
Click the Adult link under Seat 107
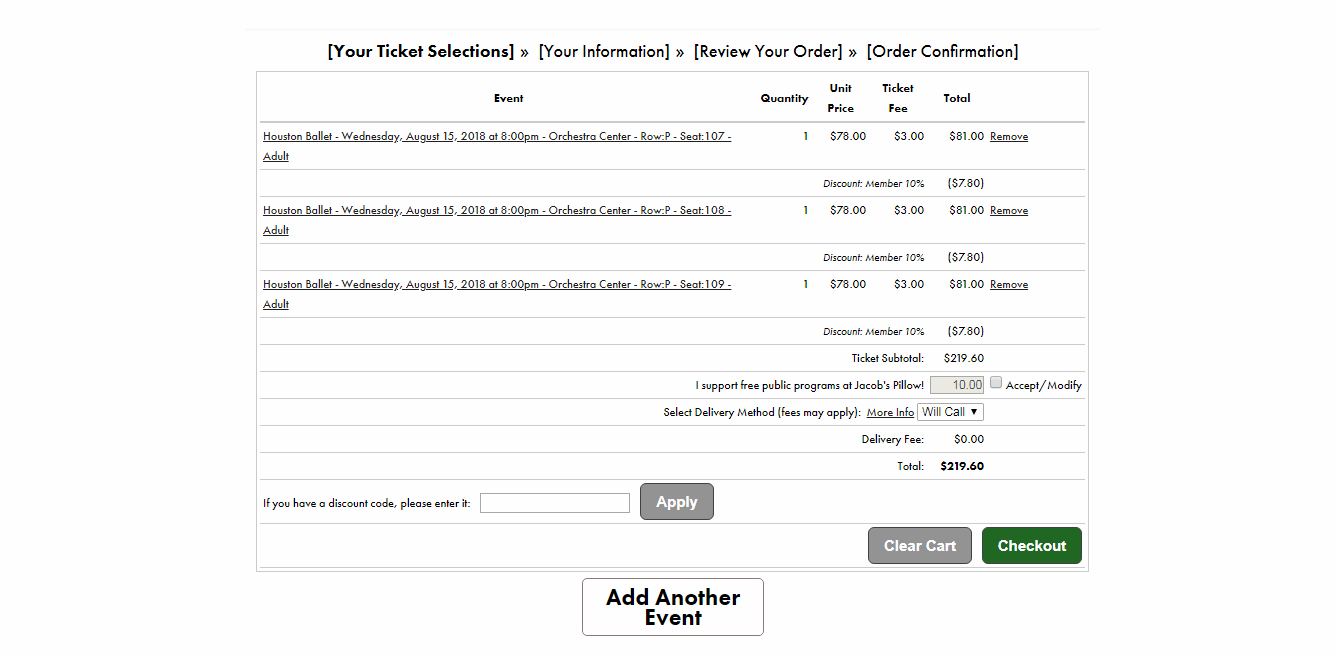pos(276,157)
